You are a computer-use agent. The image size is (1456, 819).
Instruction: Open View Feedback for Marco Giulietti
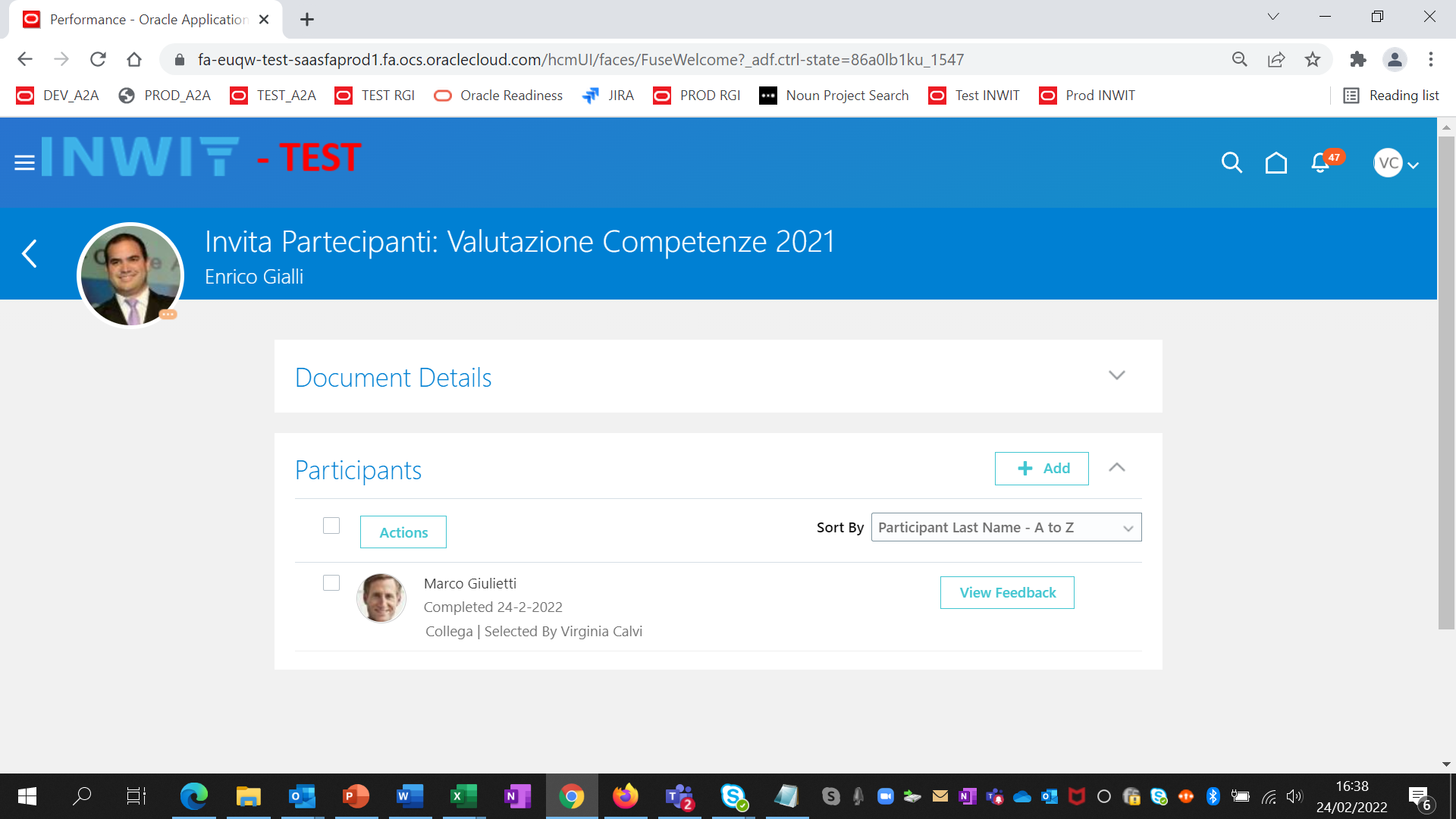[x=1006, y=592]
